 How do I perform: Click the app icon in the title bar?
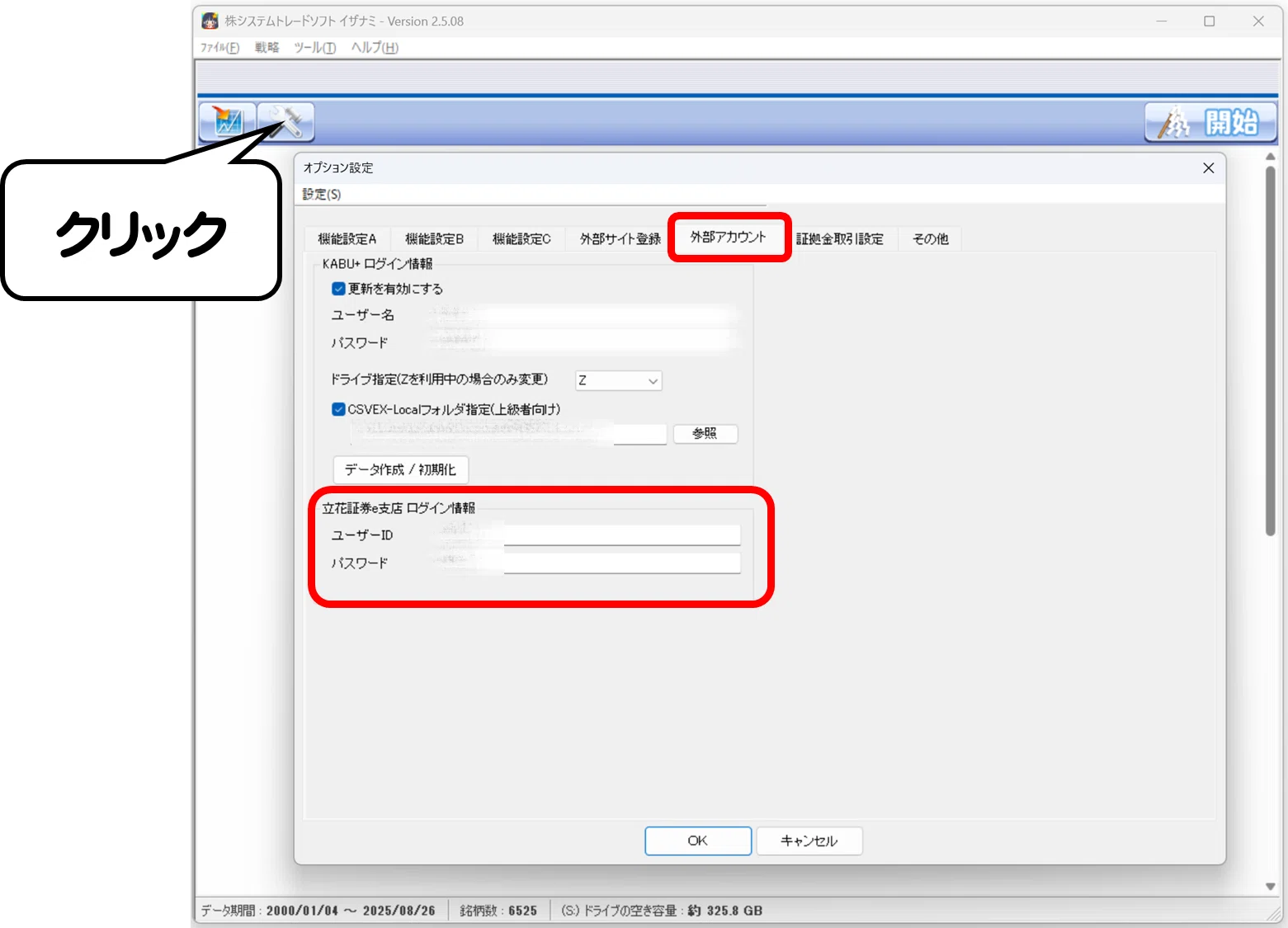(210, 21)
